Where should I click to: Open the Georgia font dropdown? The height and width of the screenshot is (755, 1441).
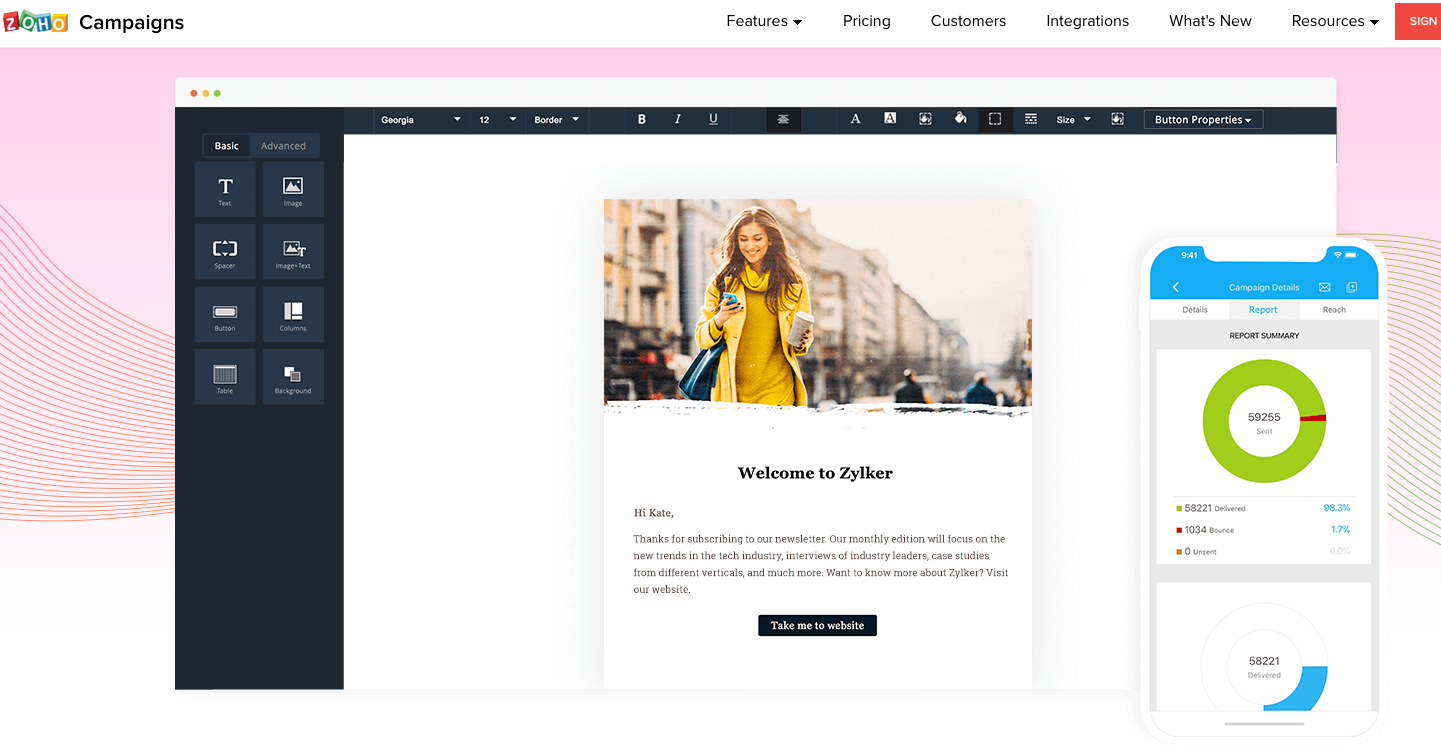[420, 119]
